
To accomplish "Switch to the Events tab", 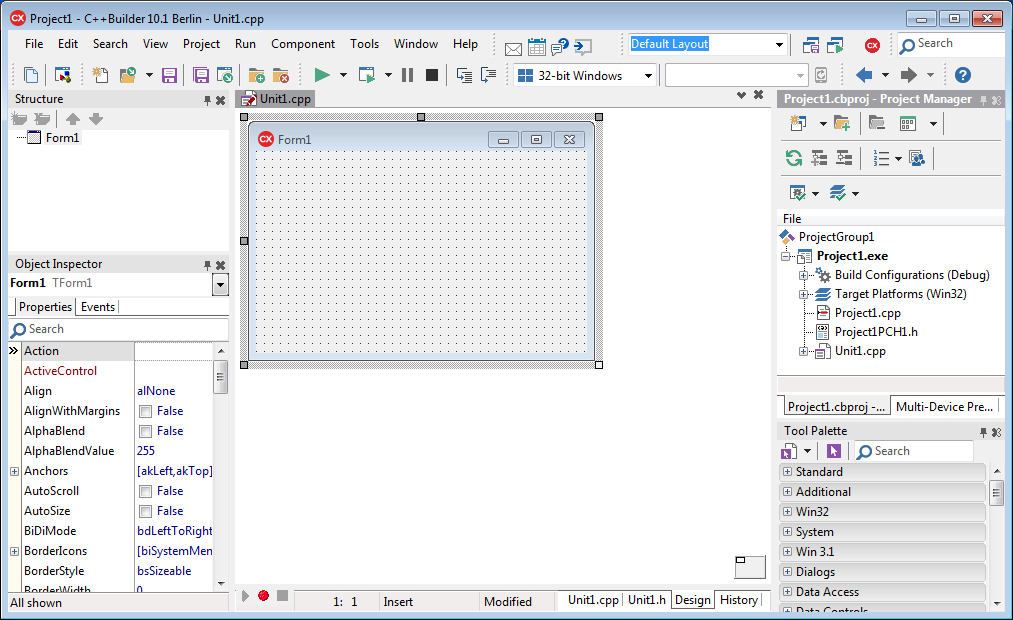I will tap(98, 307).
